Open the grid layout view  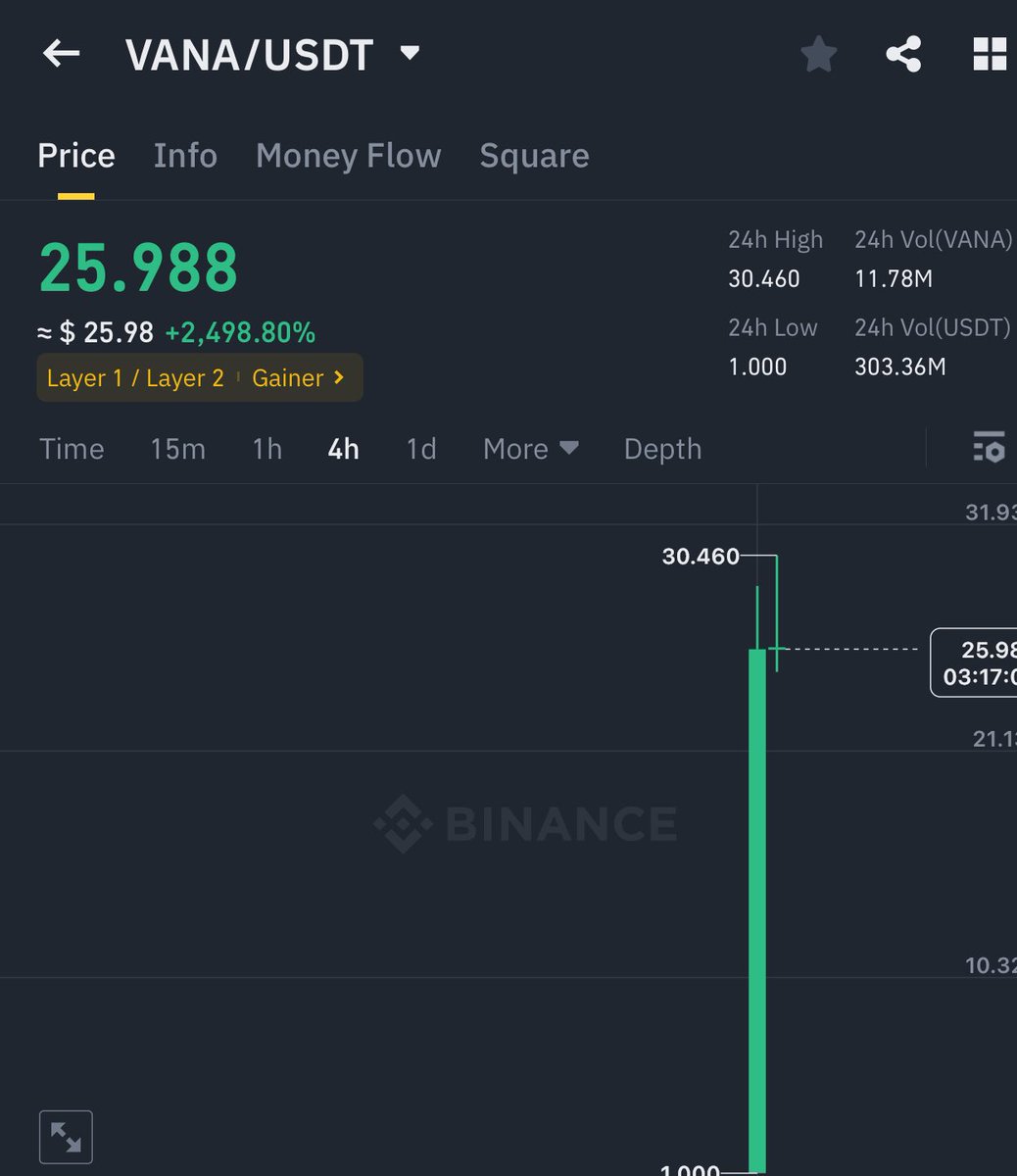coord(990,55)
